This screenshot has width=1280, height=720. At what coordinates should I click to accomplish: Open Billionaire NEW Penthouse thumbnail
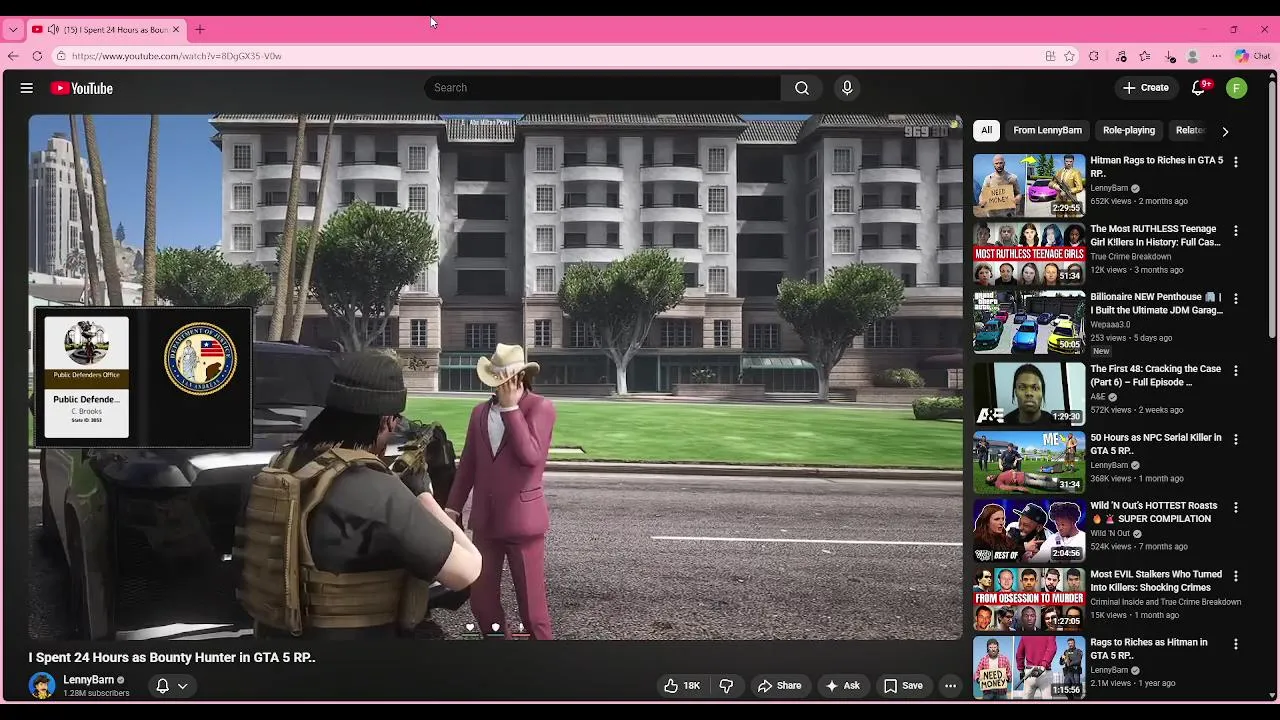click(1029, 322)
